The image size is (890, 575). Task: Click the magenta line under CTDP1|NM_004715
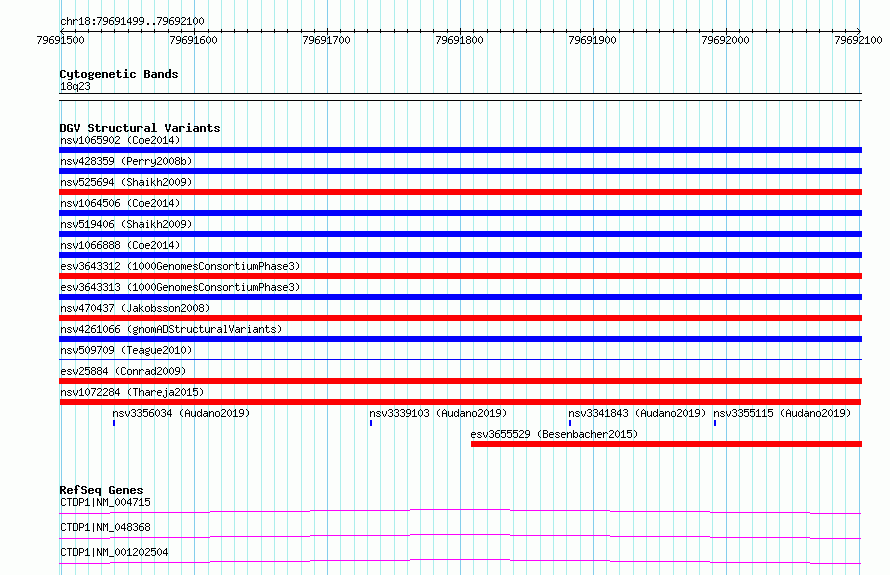(x=460, y=511)
